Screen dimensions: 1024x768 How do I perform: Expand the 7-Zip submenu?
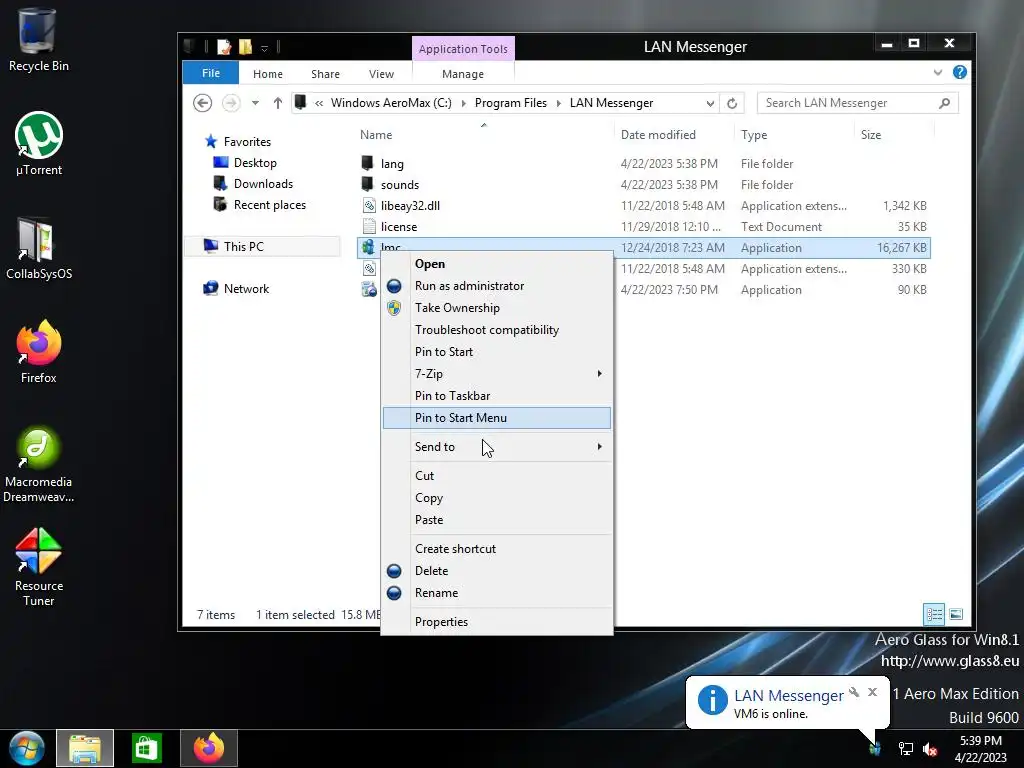(x=600, y=374)
